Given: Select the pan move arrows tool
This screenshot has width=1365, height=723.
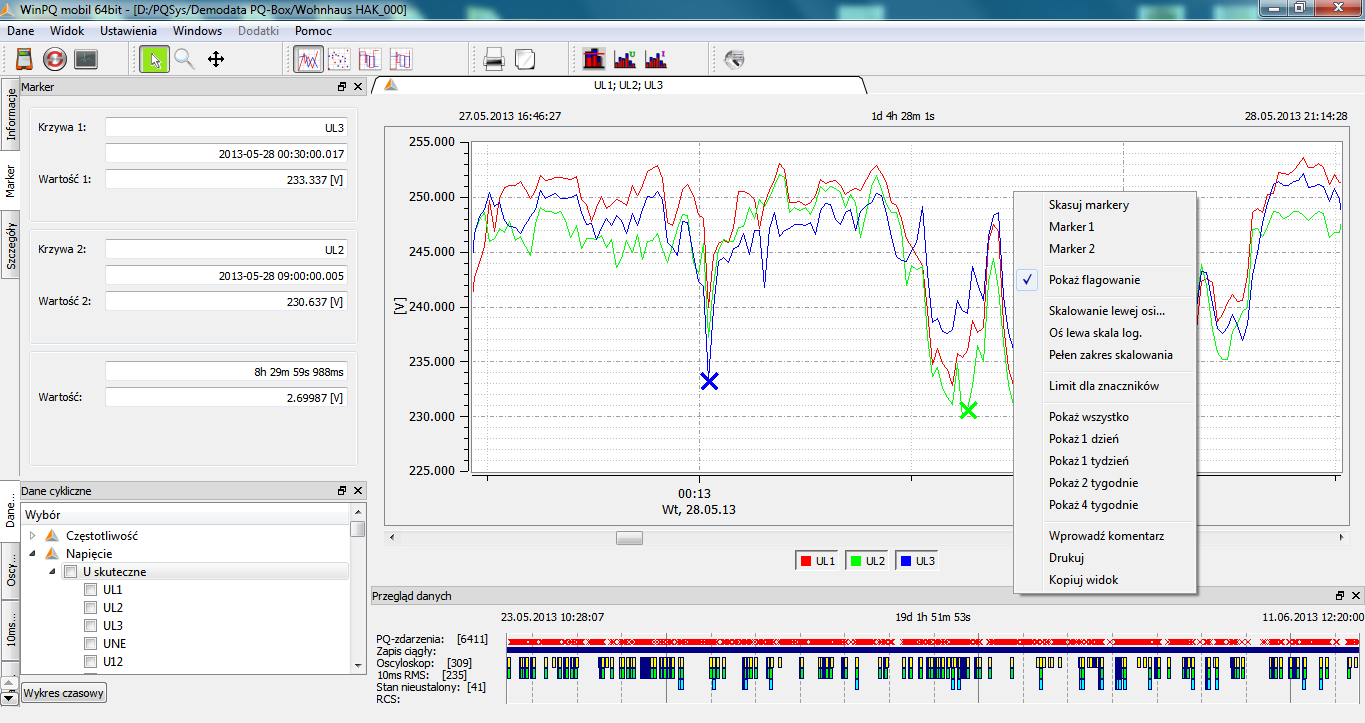Looking at the screenshot, I should (215, 59).
